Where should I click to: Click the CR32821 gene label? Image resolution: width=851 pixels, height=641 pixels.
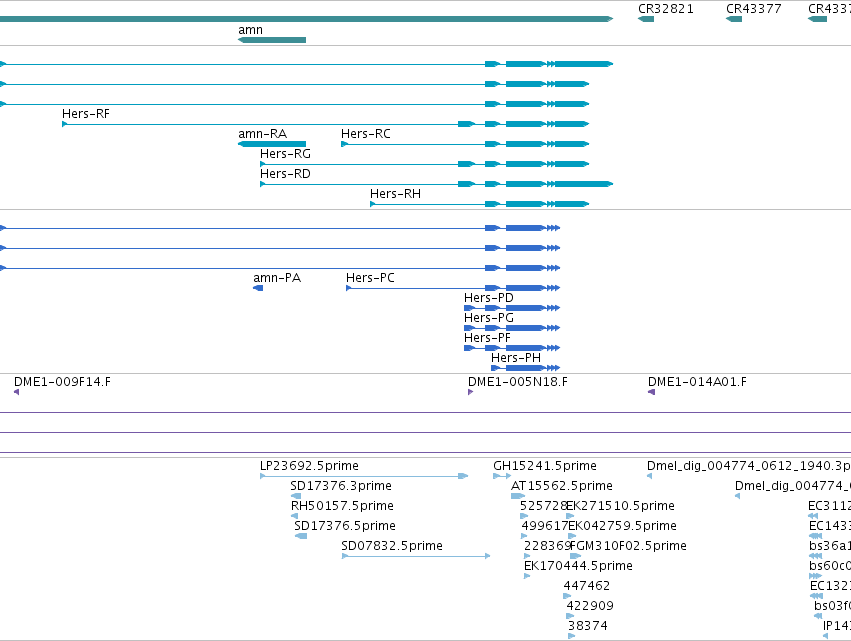665,9
